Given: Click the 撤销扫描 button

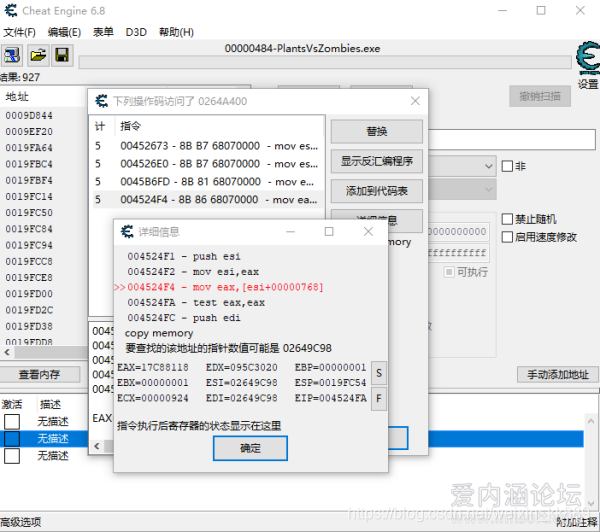Looking at the screenshot, I should pyautogui.click(x=540, y=96).
